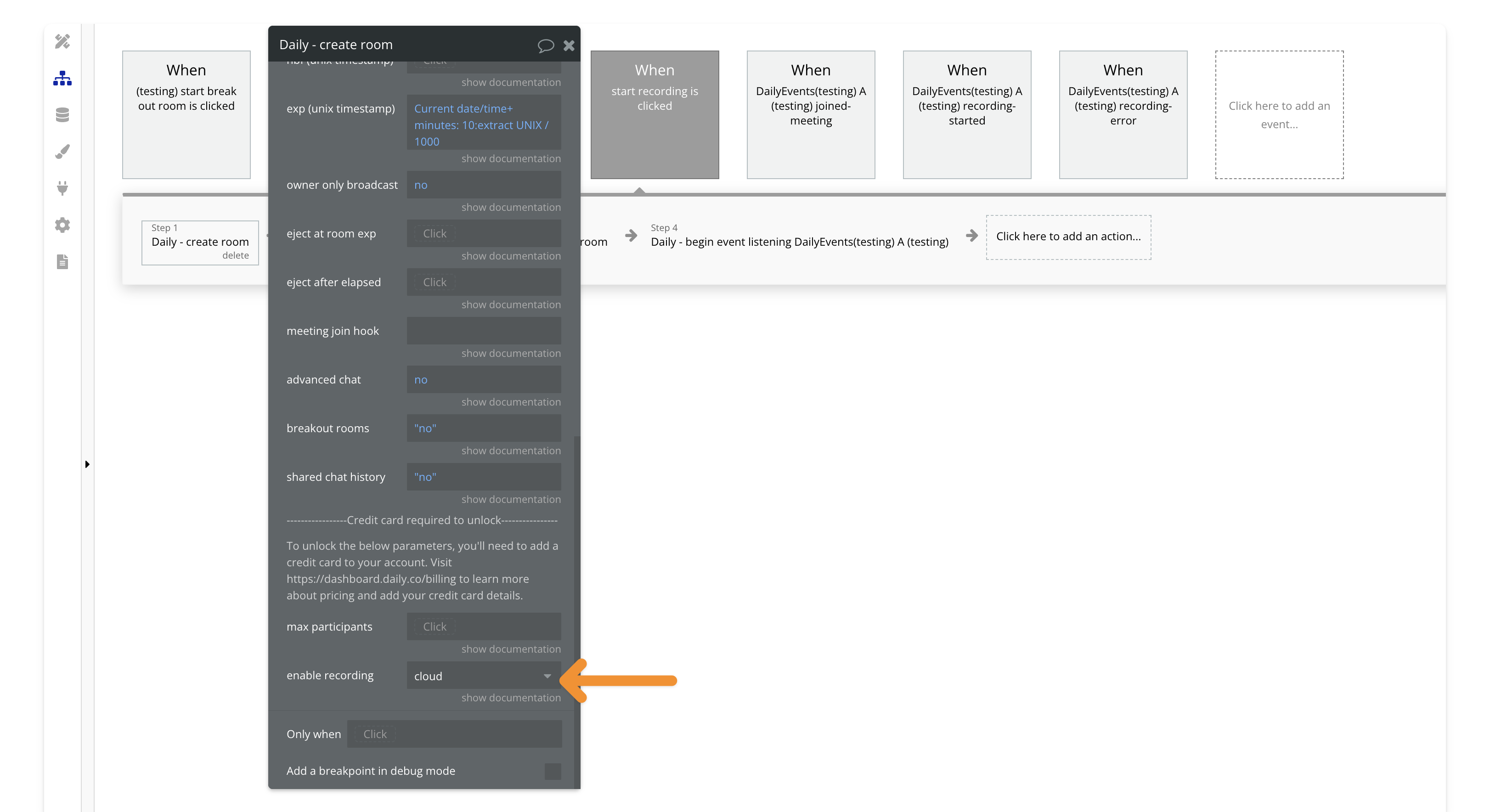The width and height of the screenshot is (1490, 812).
Task: Open the enable recording cloud dropdown
Action: pyautogui.click(x=484, y=676)
